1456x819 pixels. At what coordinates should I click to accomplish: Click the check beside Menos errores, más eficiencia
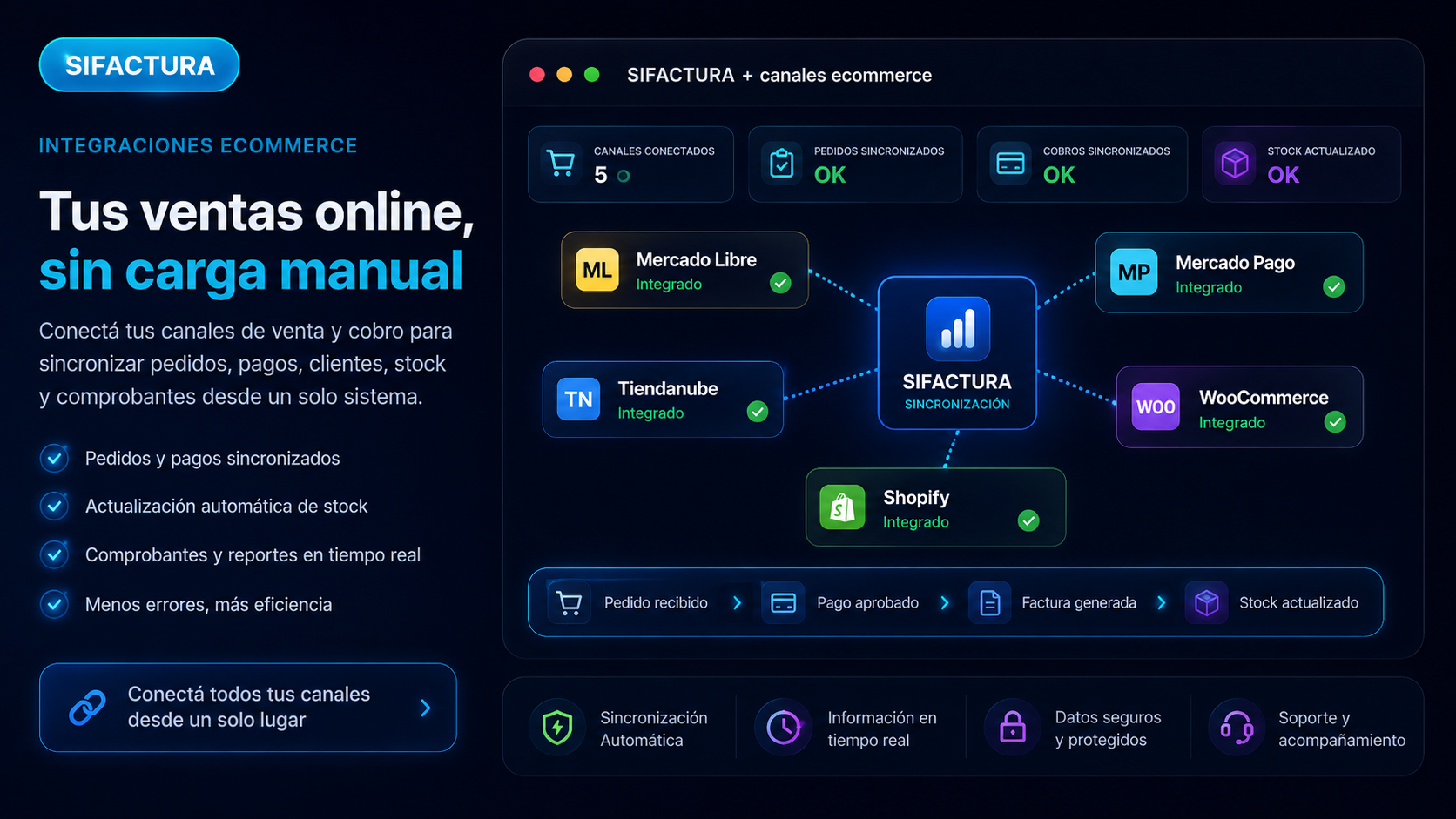point(54,603)
